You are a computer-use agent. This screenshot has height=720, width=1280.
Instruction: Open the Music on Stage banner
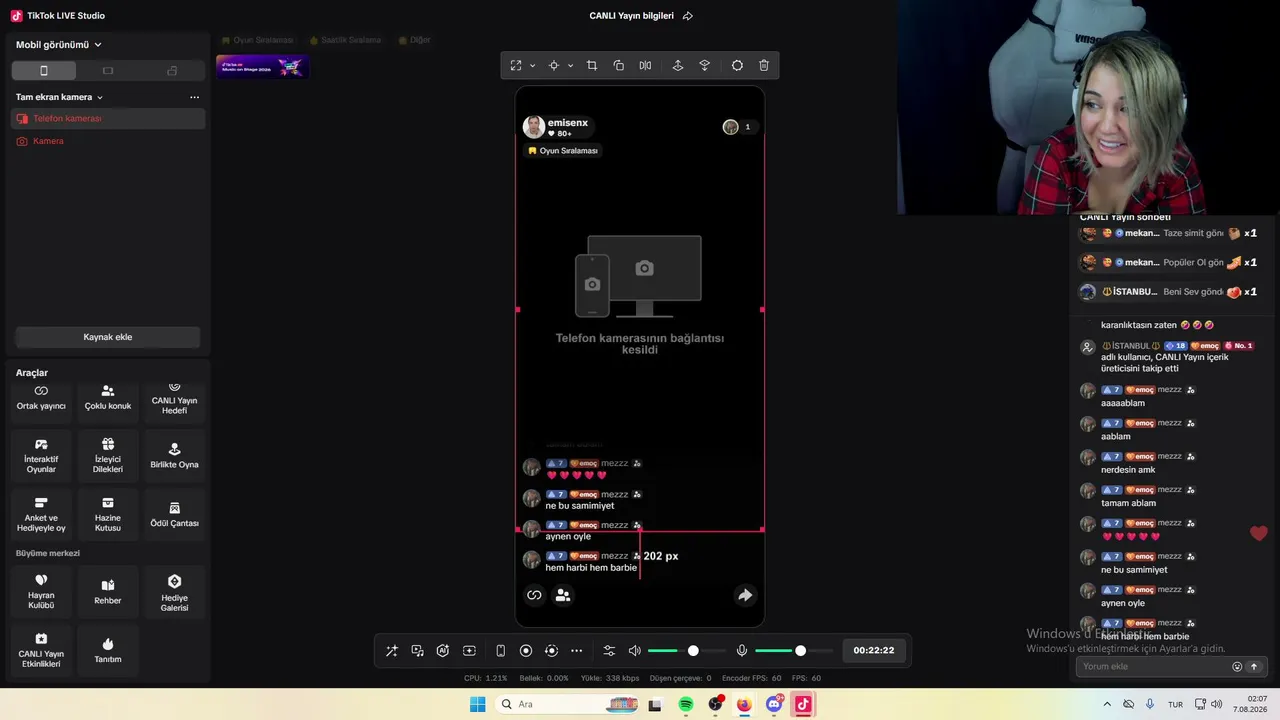pyautogui.click(x=262, y=66)
